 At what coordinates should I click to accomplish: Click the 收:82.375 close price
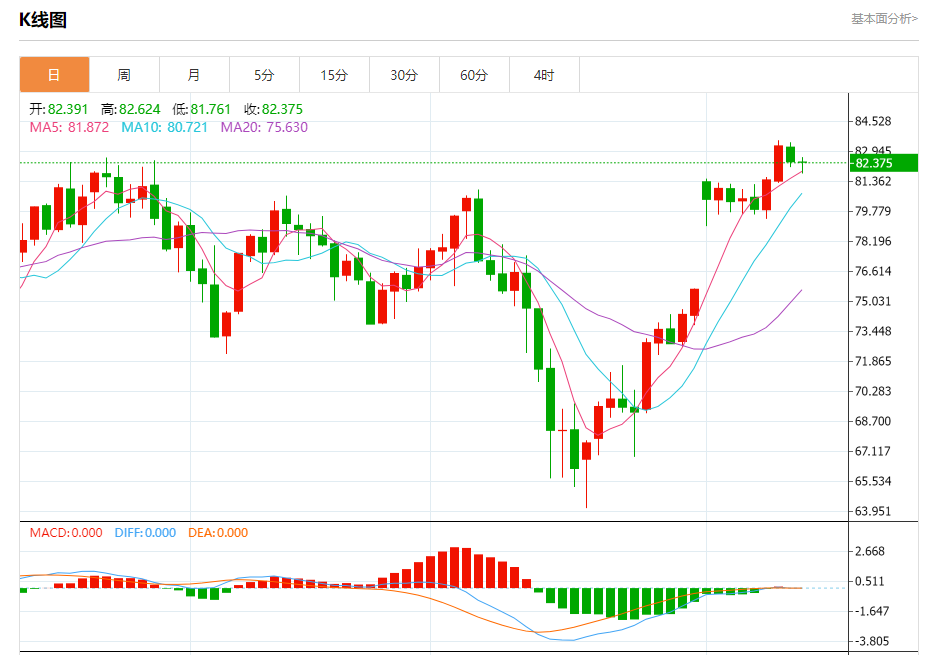273,109
